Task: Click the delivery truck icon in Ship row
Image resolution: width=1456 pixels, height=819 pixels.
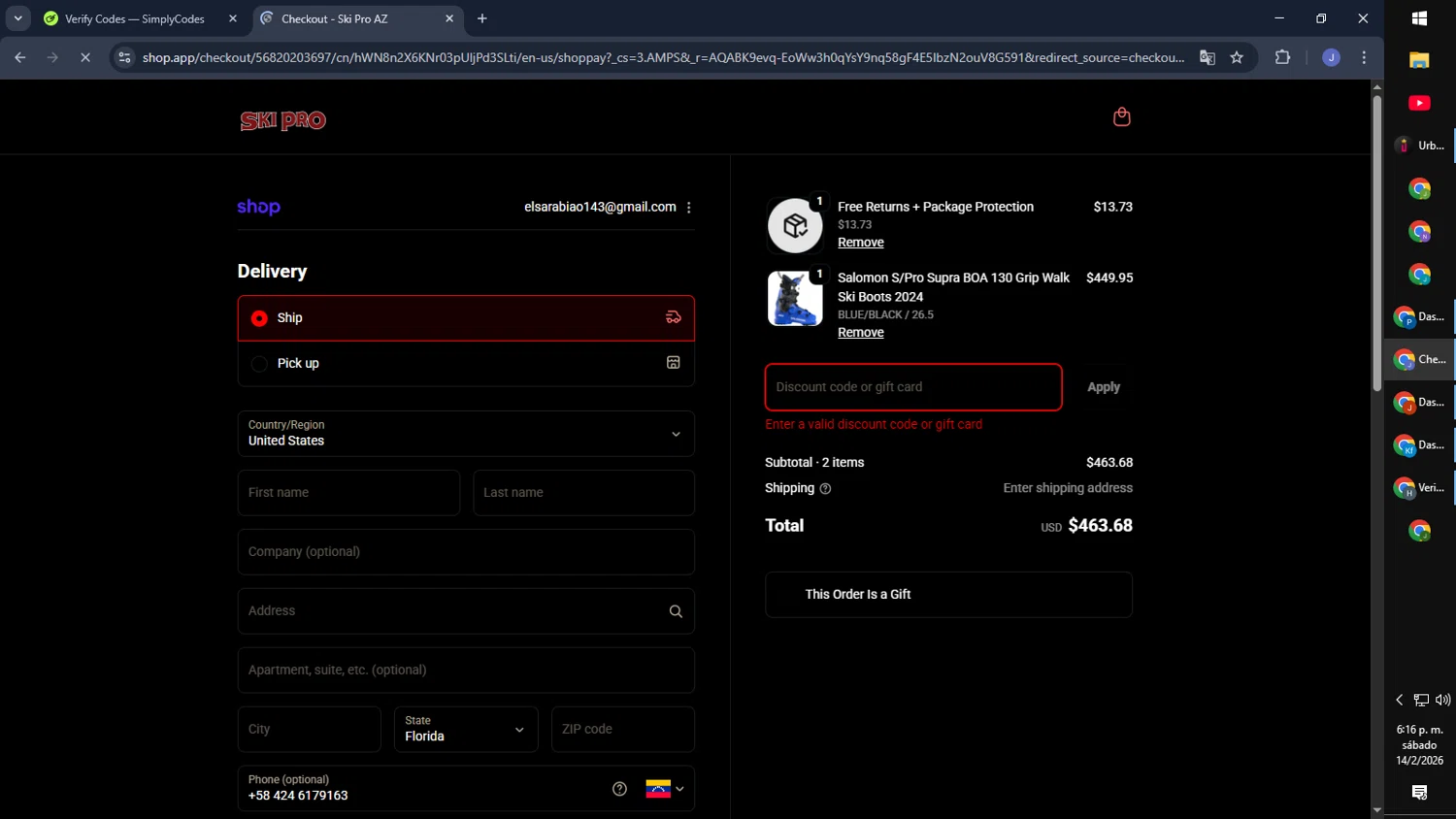Action: [674, 317]
